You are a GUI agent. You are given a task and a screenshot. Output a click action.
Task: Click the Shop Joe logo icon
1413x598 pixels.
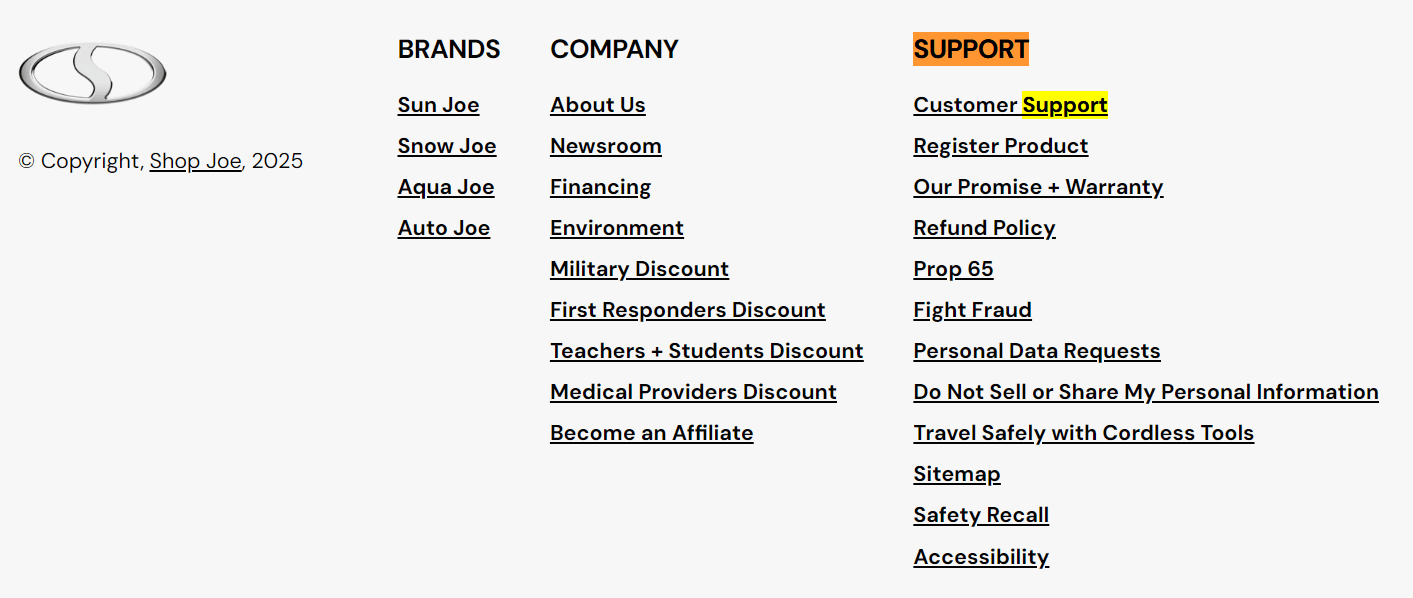[x=92, y=72]
